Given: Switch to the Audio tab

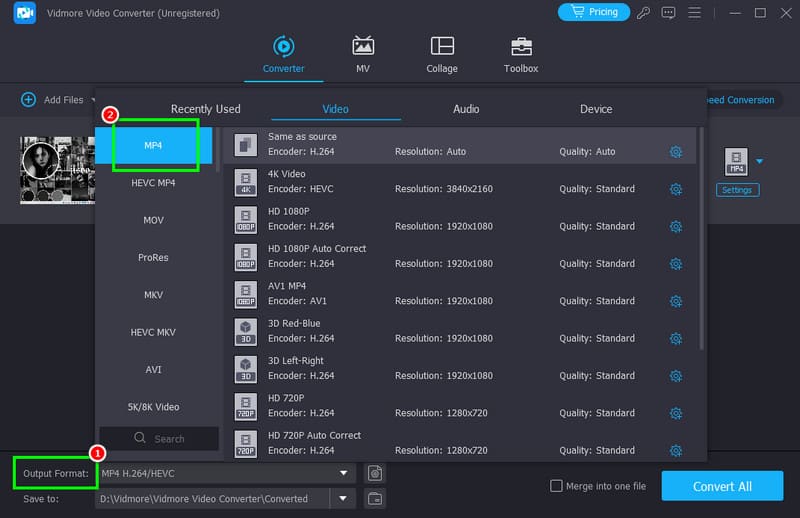Looking at the screenshot, I should coord(466,109).
